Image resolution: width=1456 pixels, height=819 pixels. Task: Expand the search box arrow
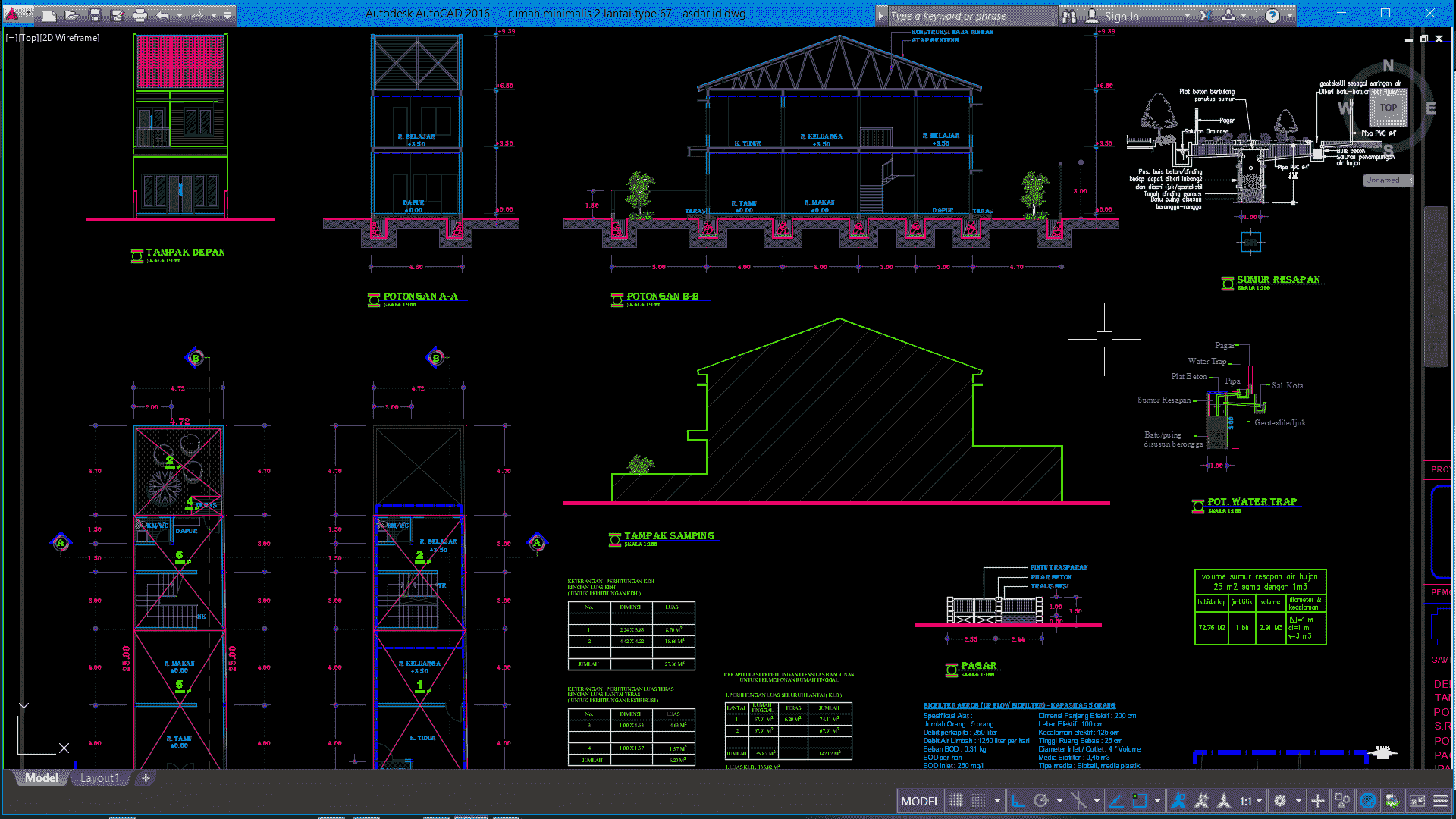(x=880, y=16)
